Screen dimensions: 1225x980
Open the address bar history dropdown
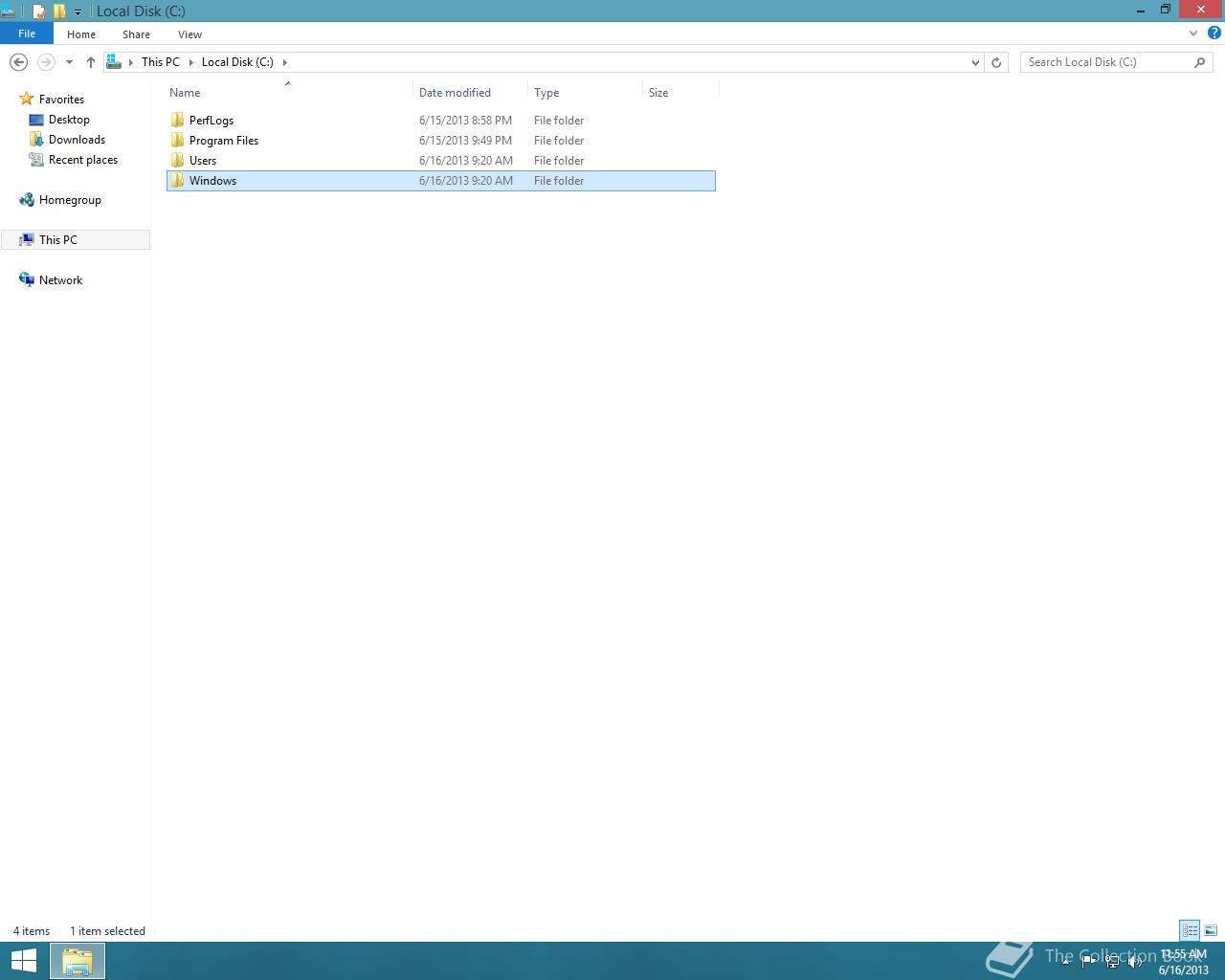(975, 62)
